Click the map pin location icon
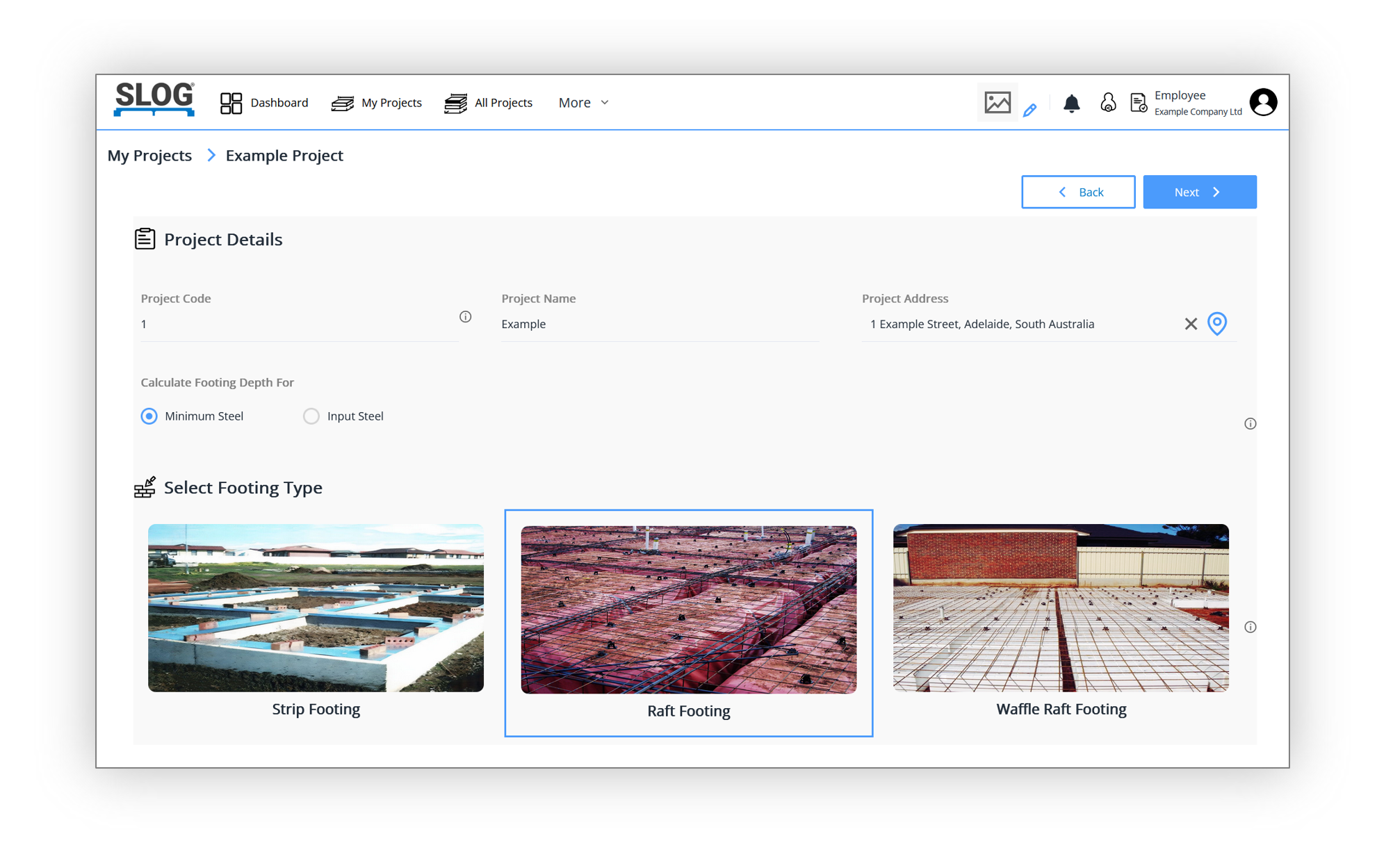1393x868 pixels. (x=1216, y=324)
